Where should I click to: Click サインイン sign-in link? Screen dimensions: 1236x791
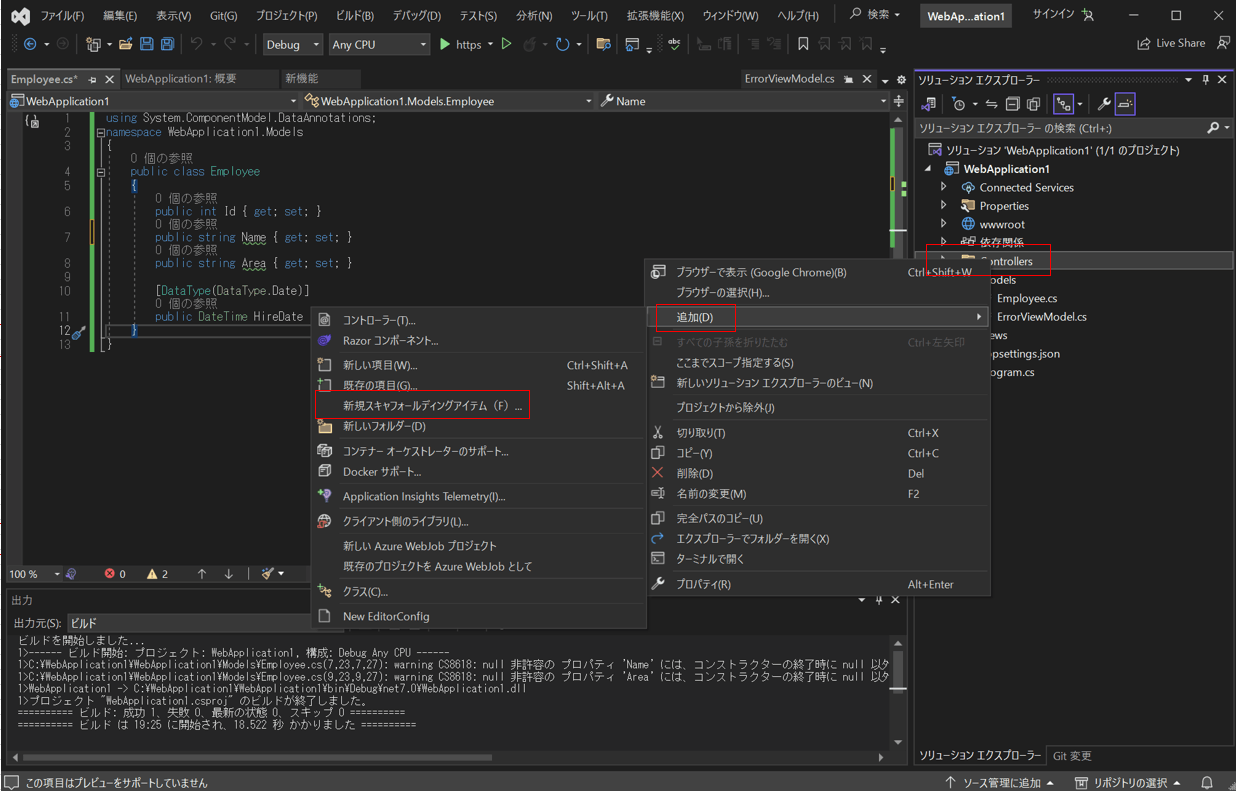point(1055,15)
